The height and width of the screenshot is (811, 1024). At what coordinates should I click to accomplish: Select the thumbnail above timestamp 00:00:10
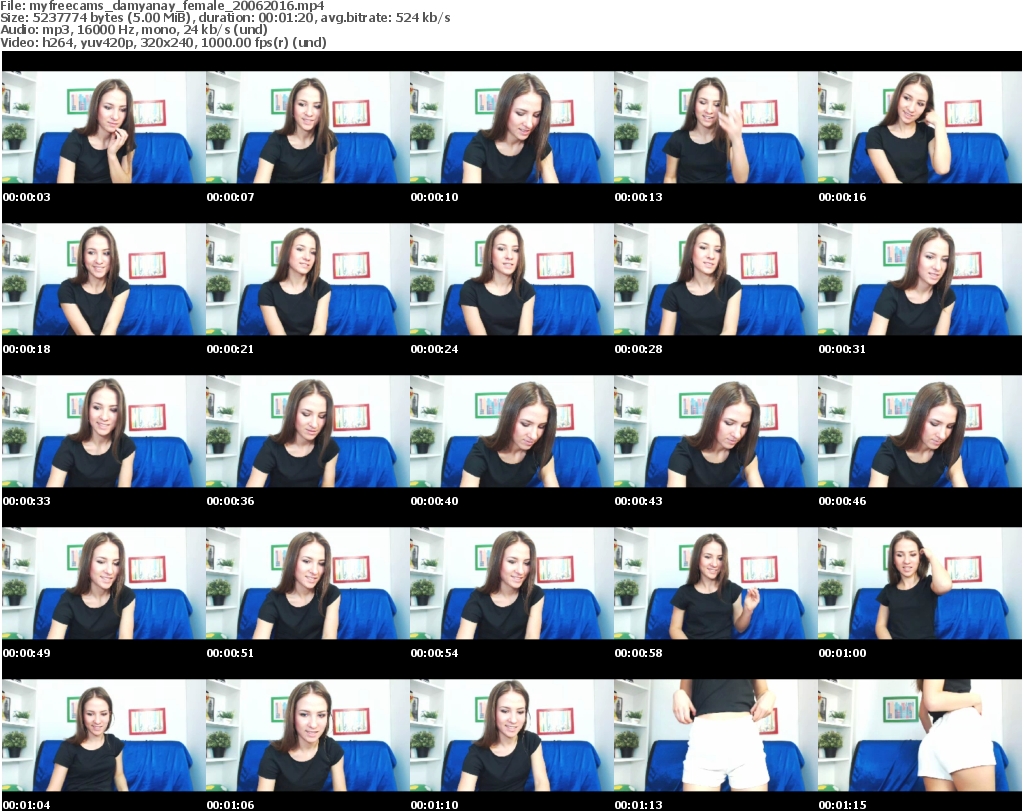(512, 127)
